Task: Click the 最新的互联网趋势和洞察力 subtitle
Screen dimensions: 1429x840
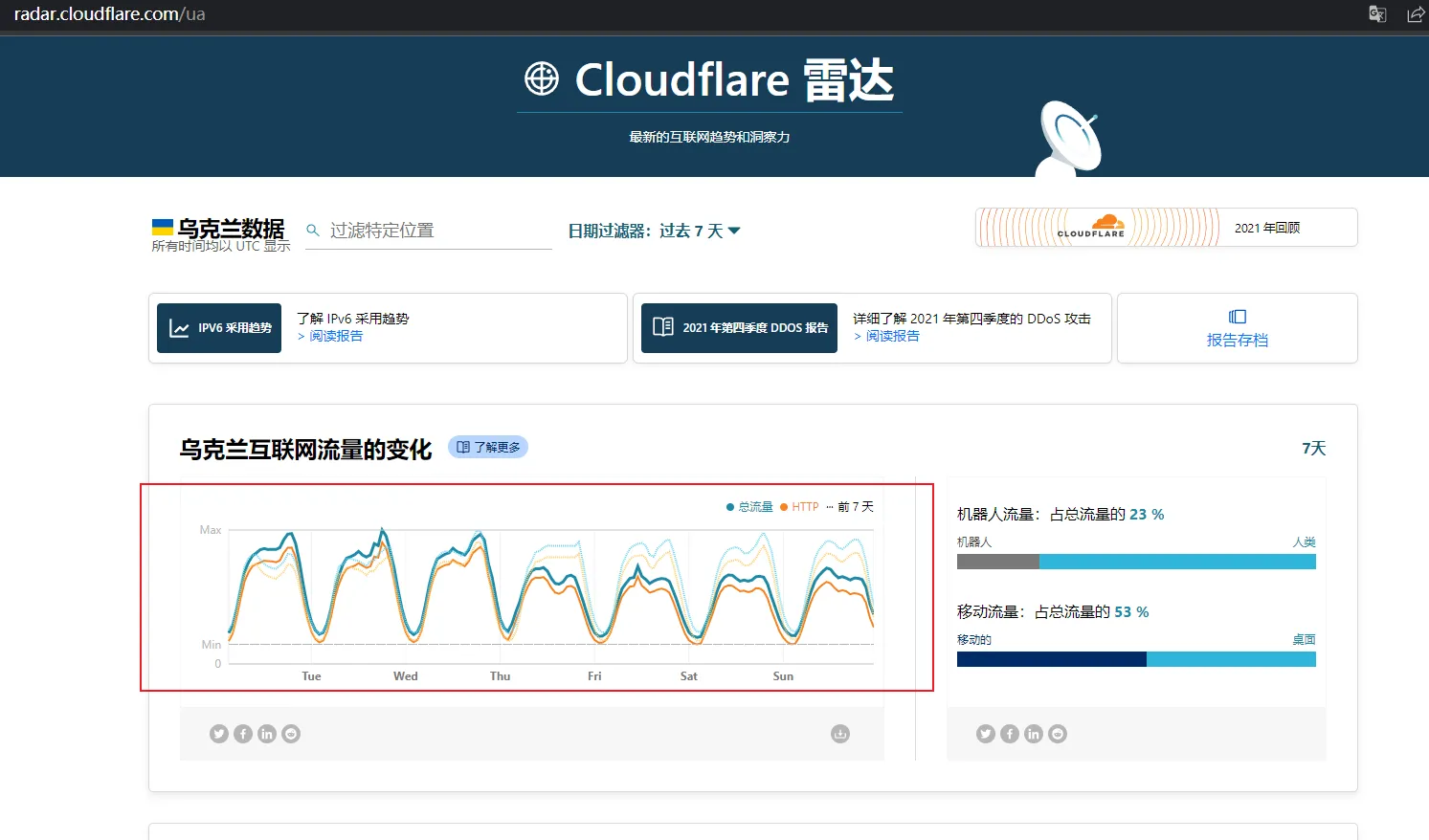Action: pos(709,137)
